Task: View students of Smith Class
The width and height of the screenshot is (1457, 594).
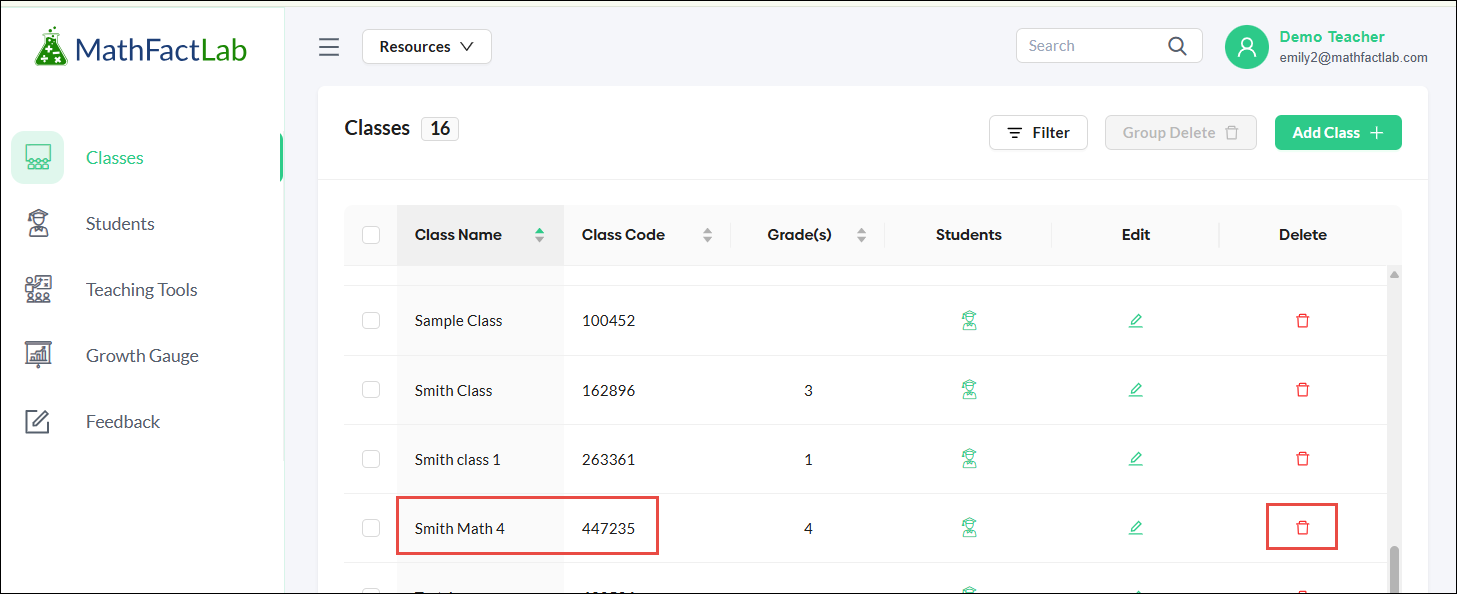Action: coord(968,389)
